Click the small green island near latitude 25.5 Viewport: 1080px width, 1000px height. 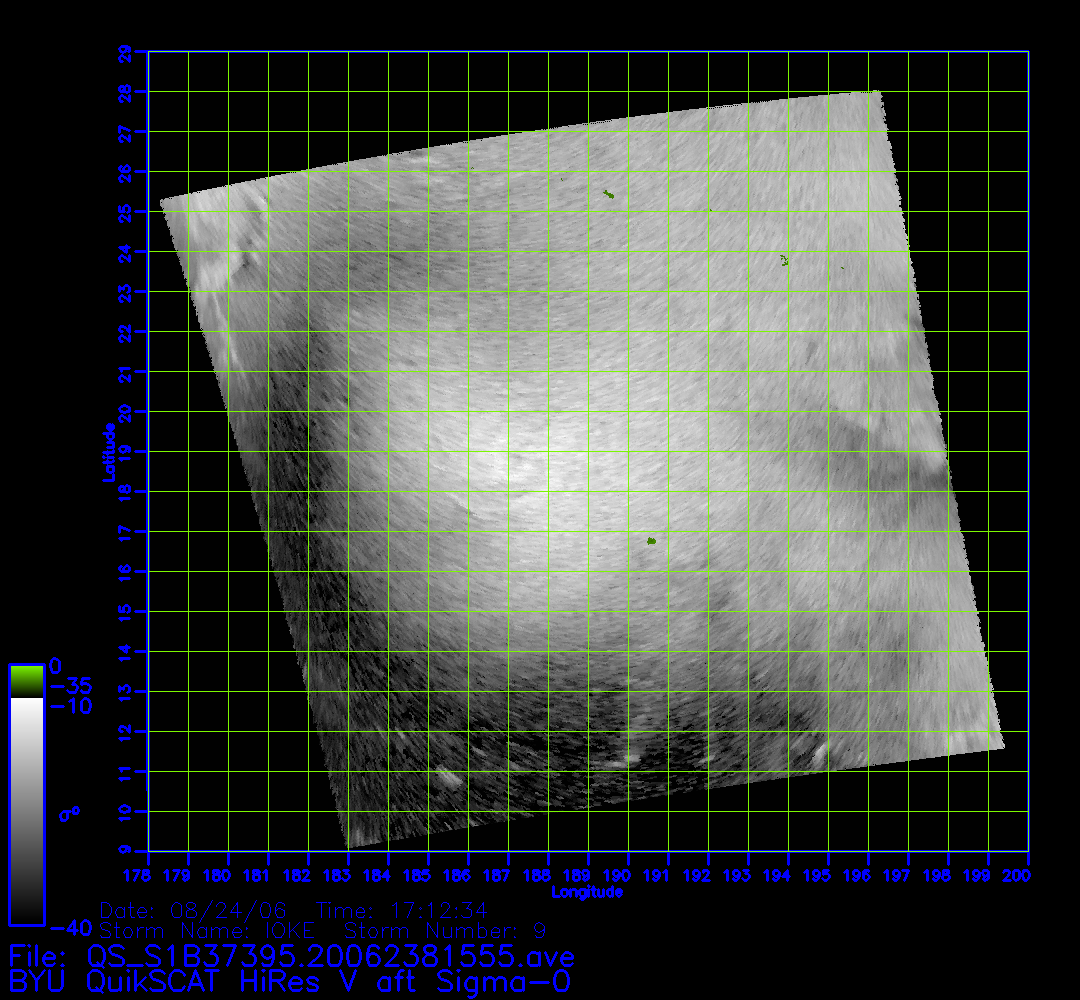608,194
